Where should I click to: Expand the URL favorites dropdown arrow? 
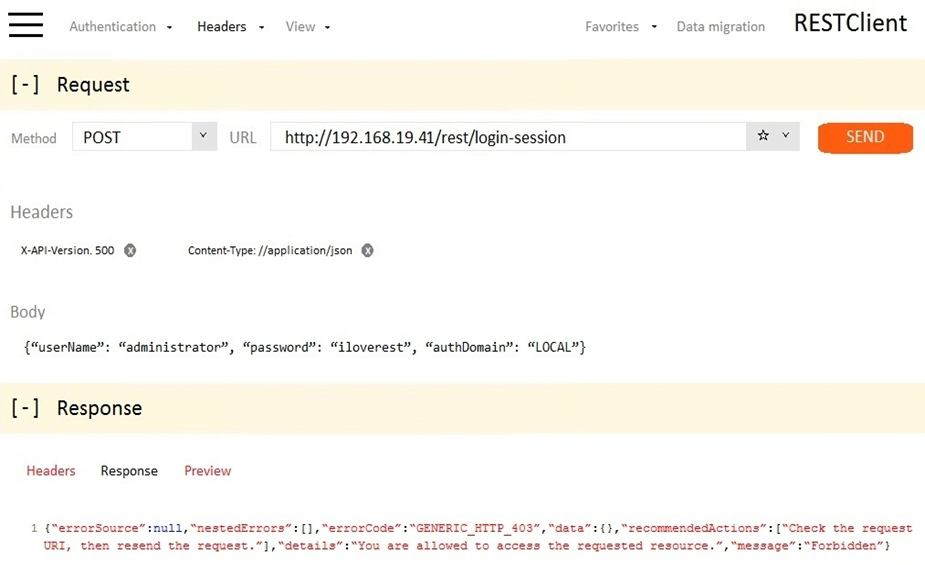(786, 136)
